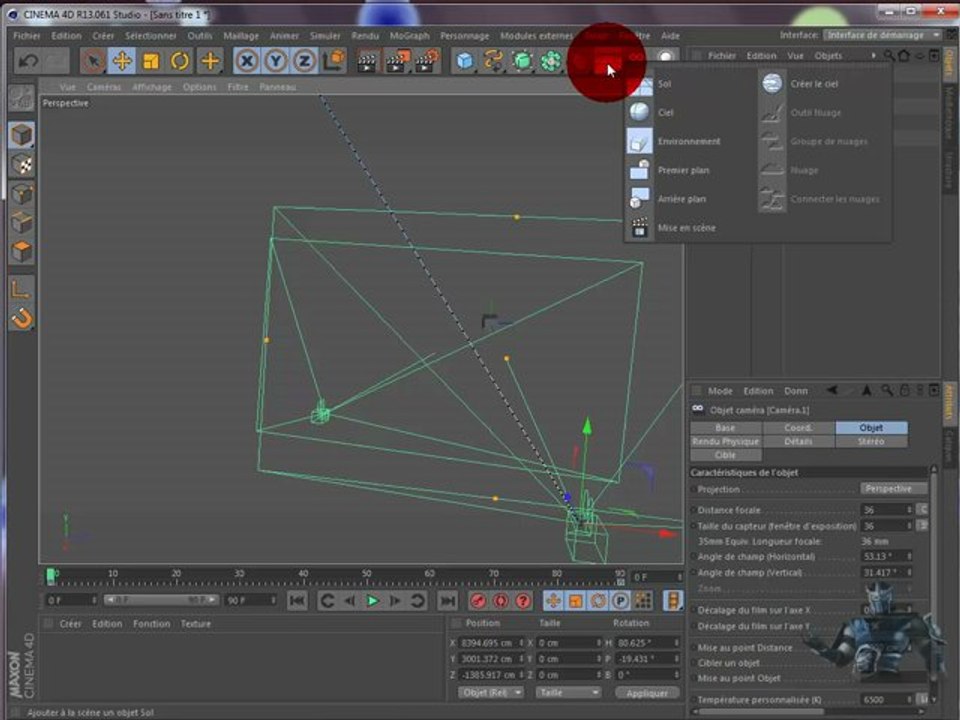Image resolution: width=960 pixels, height=720 pixels.
Task: Click the Undo arrow icon
Action: point(28,61)
